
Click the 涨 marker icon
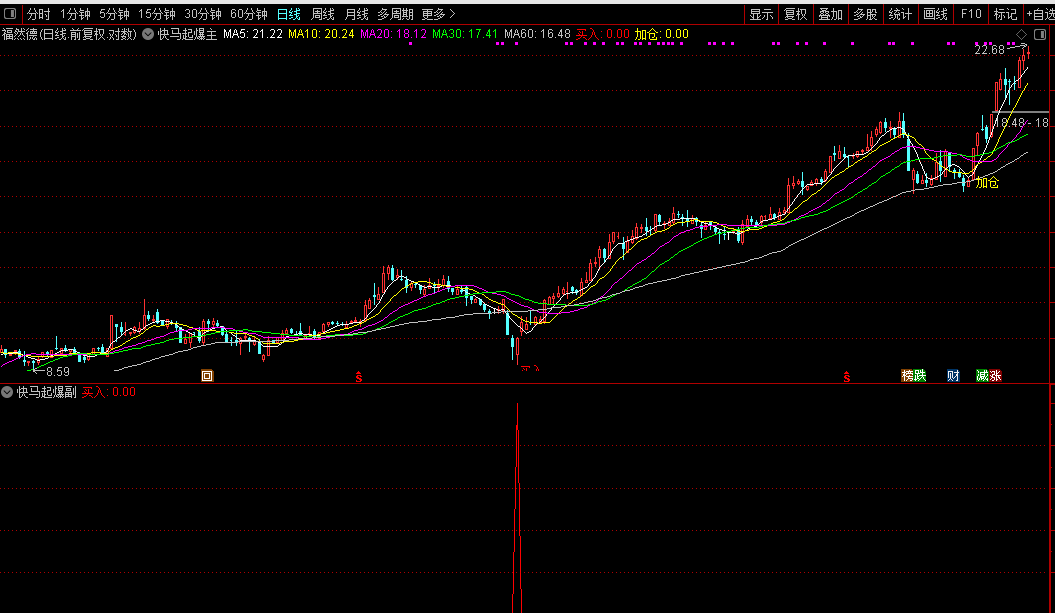tap(995, 375)
